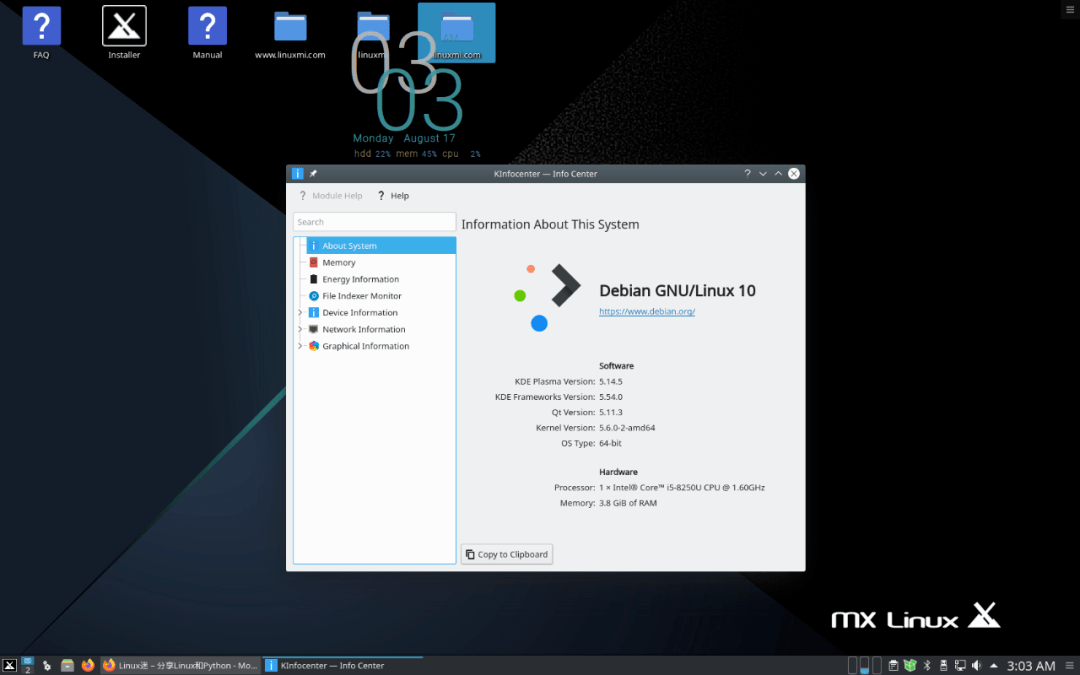Click the KDE Plasma Version value 5.14.5

coord(610,382)
